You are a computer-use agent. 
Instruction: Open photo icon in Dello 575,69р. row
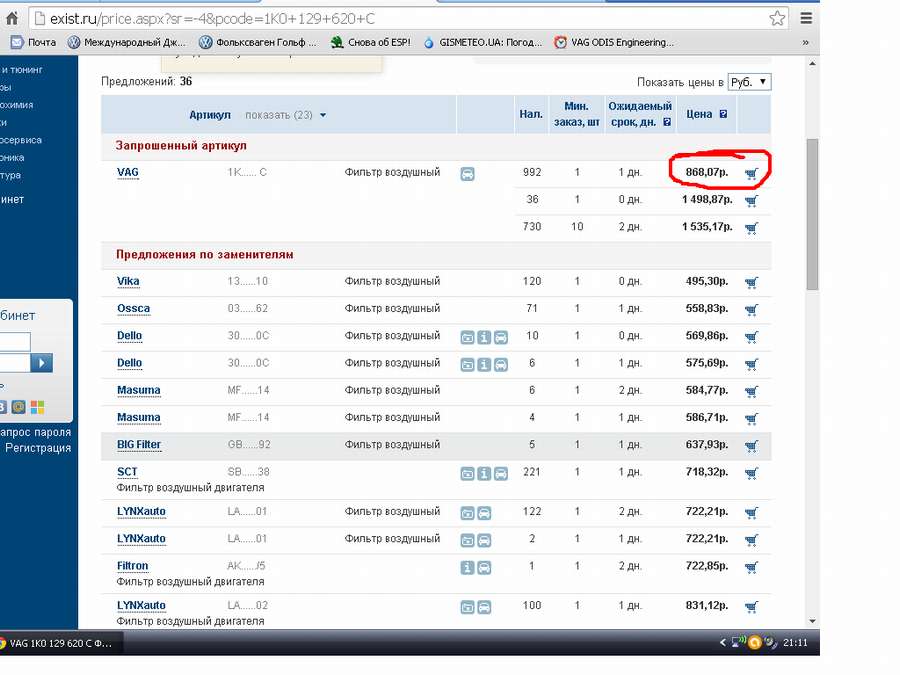coord(467,364)
